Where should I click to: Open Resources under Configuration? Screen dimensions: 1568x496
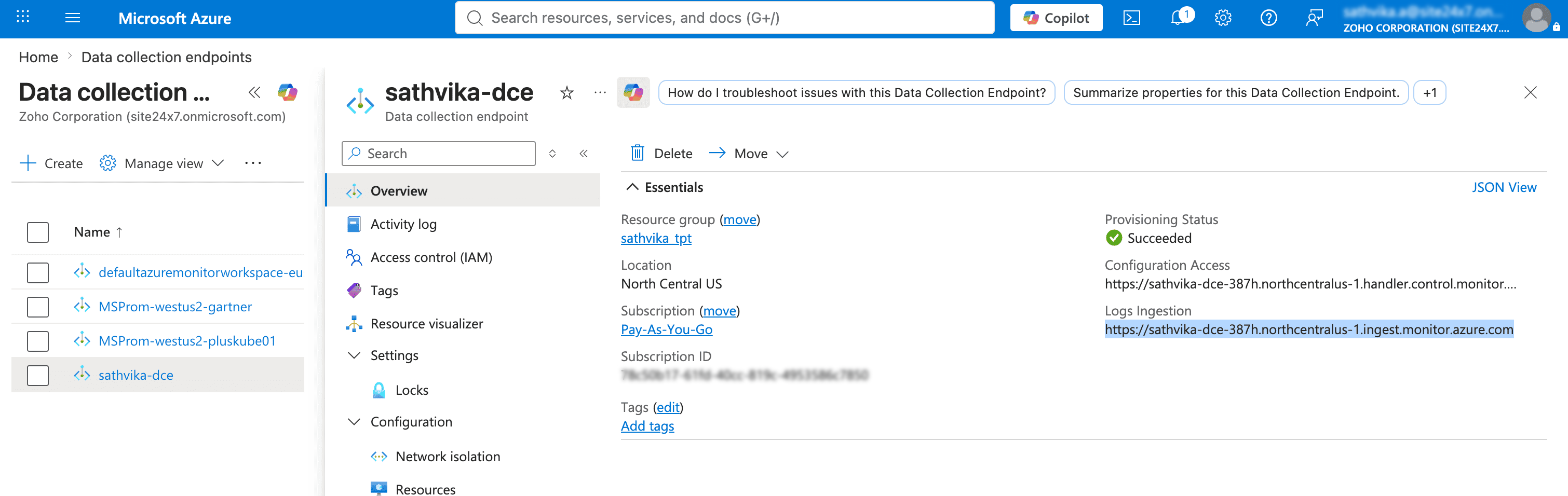(x=425, y=489)
